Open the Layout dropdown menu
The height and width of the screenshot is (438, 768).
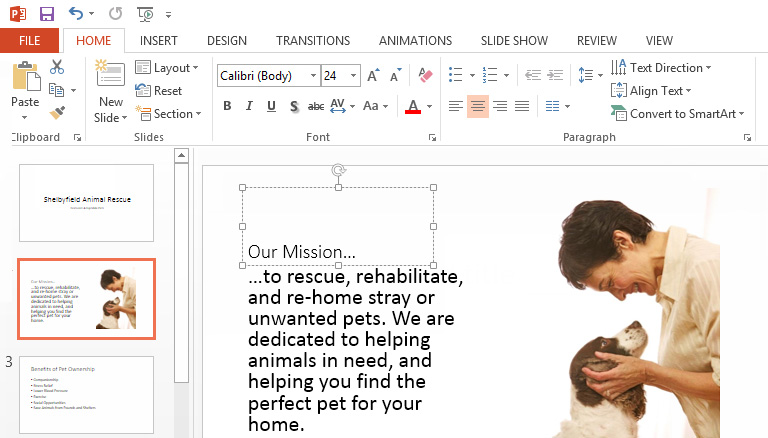[x=171, y=68]
